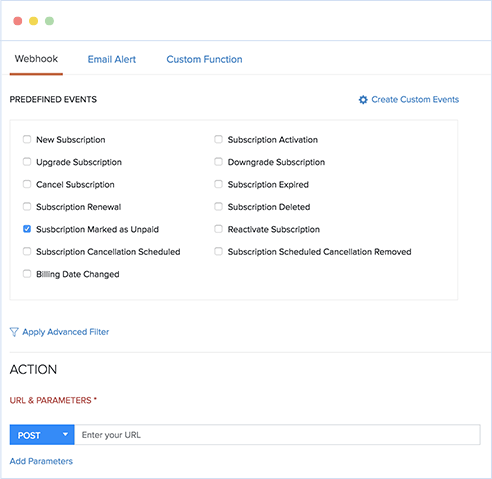Tick the Reactivate Subscription checkbox

click(218, 229)
